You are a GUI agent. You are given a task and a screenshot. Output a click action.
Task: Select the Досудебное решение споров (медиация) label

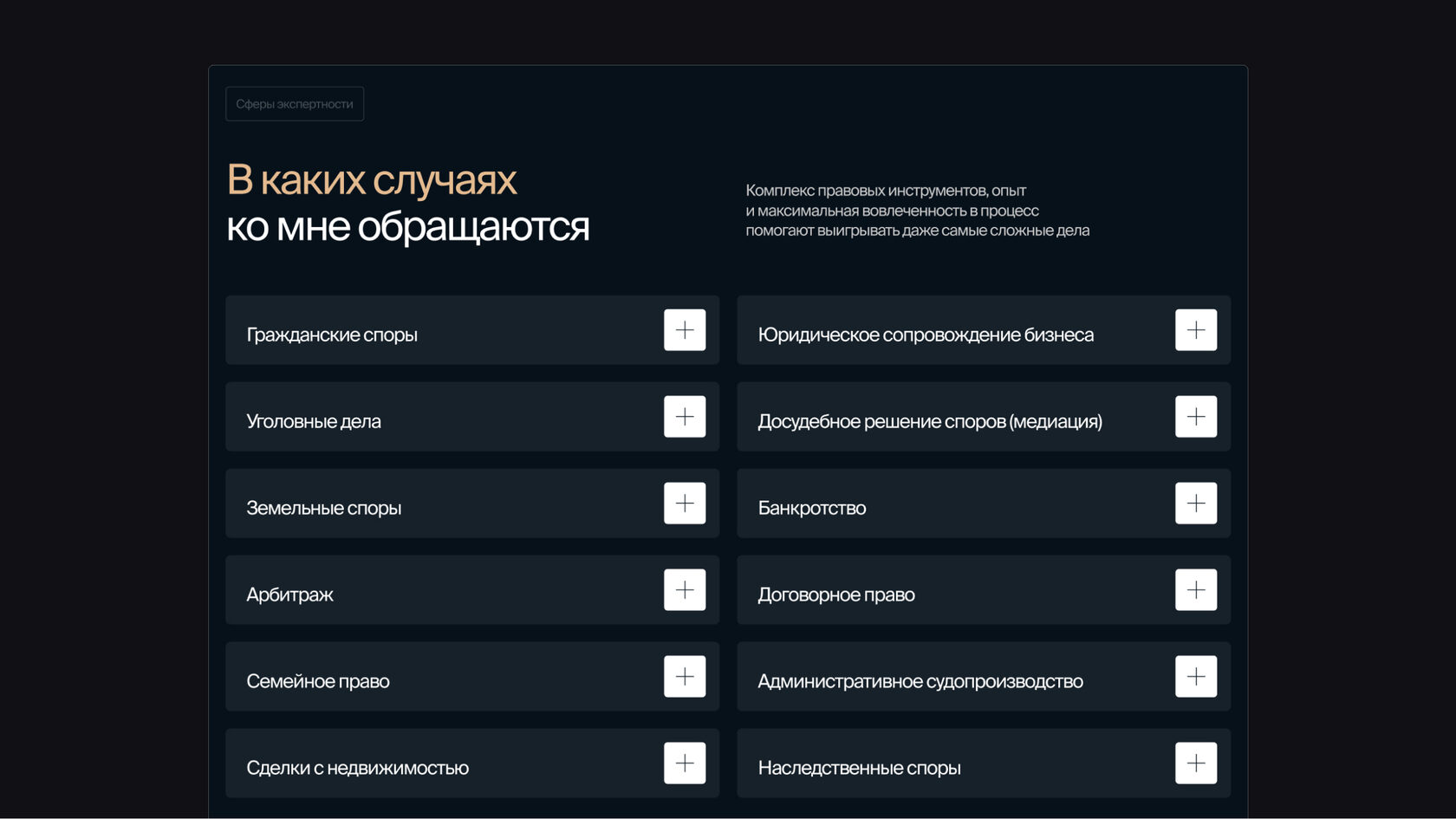pos(930,421)
